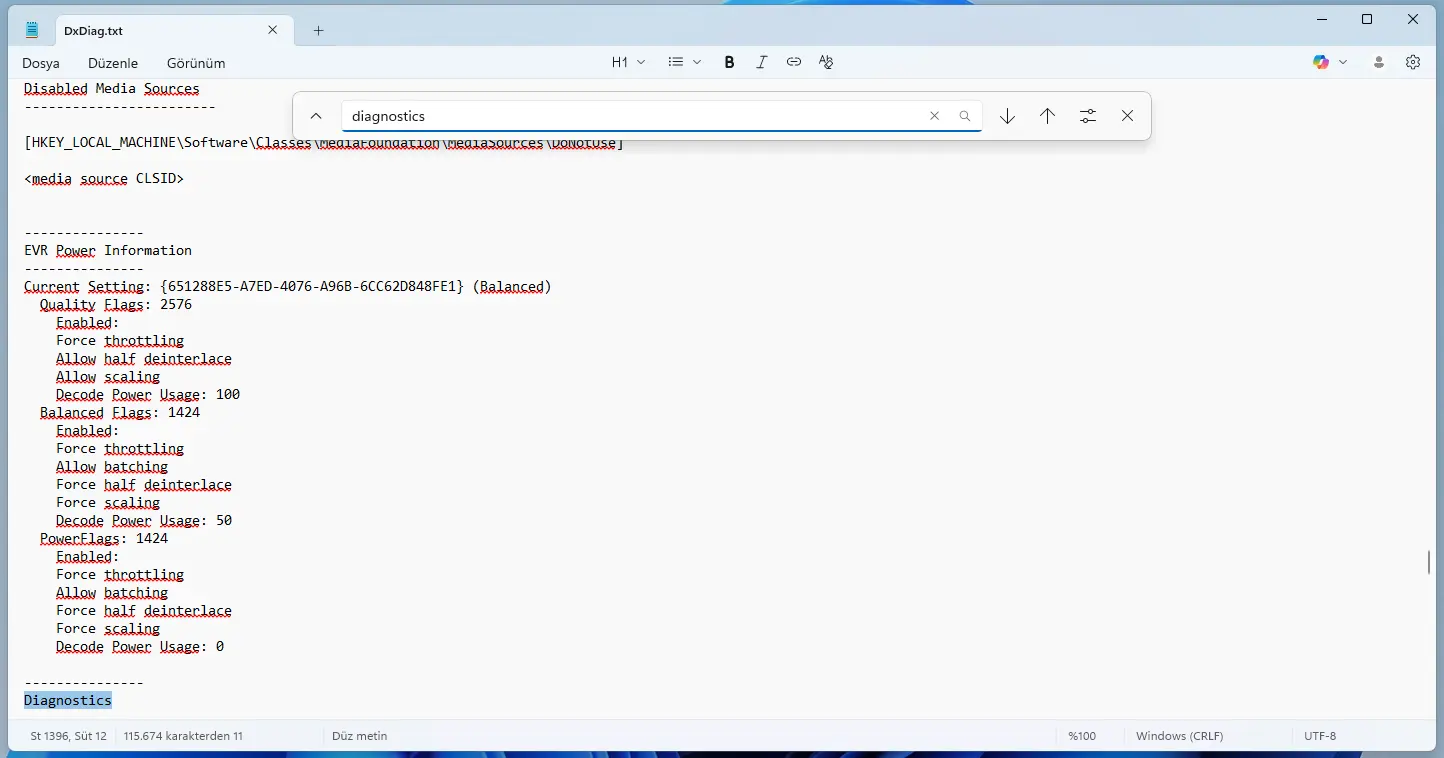Screen dimensions: 1444x758
Task: Click the 'Quality Flags: 2576' line
Action: [116, 304]
